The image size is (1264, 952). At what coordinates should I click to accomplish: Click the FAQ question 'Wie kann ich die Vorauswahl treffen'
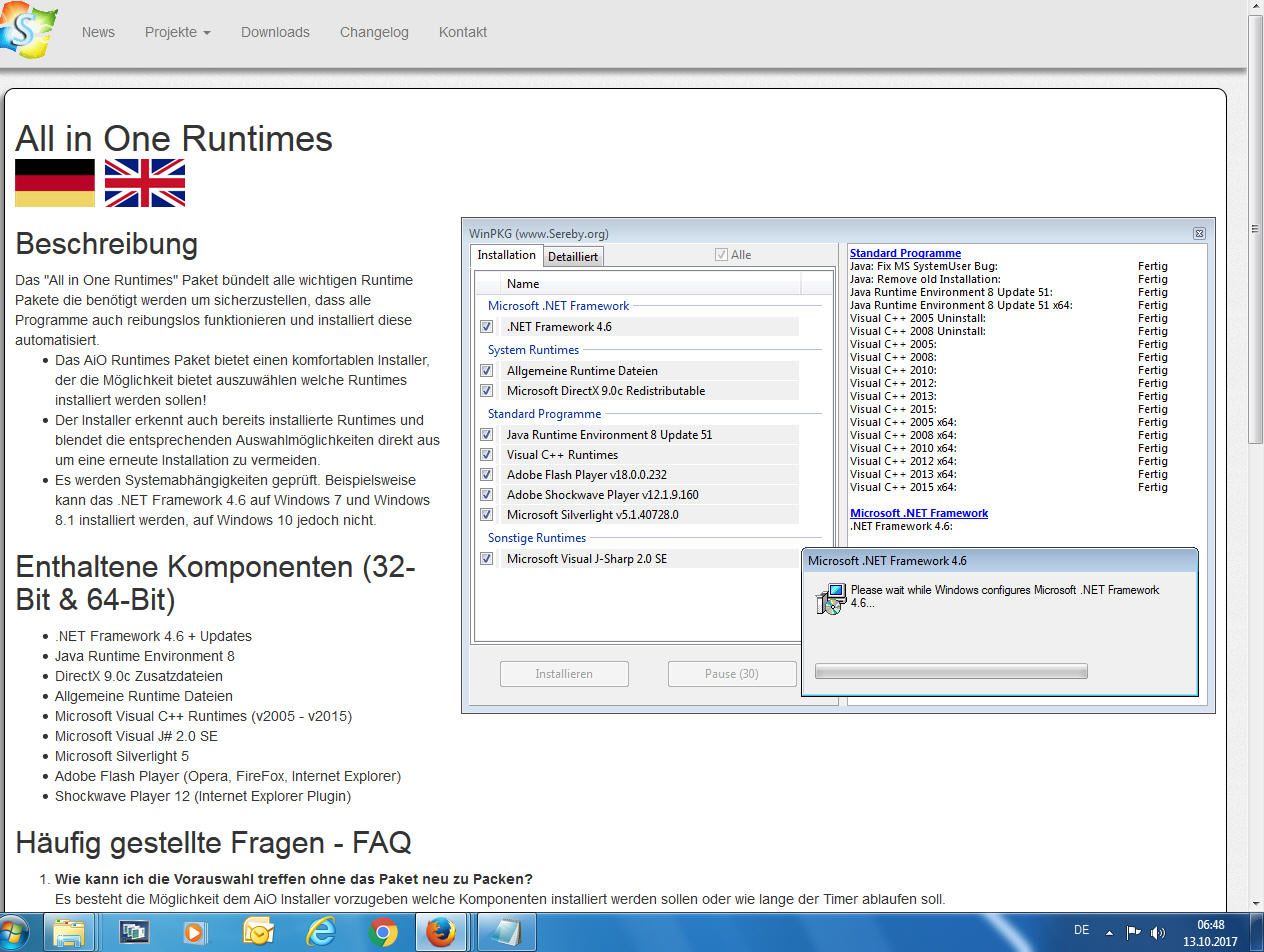pyautogui.click(x=294, y=879)
